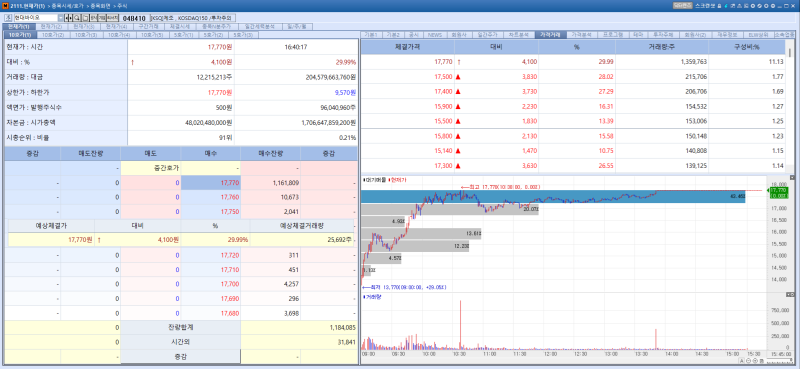Click the lock icon in title bar

pyautogui.click(x=719, y=6)
